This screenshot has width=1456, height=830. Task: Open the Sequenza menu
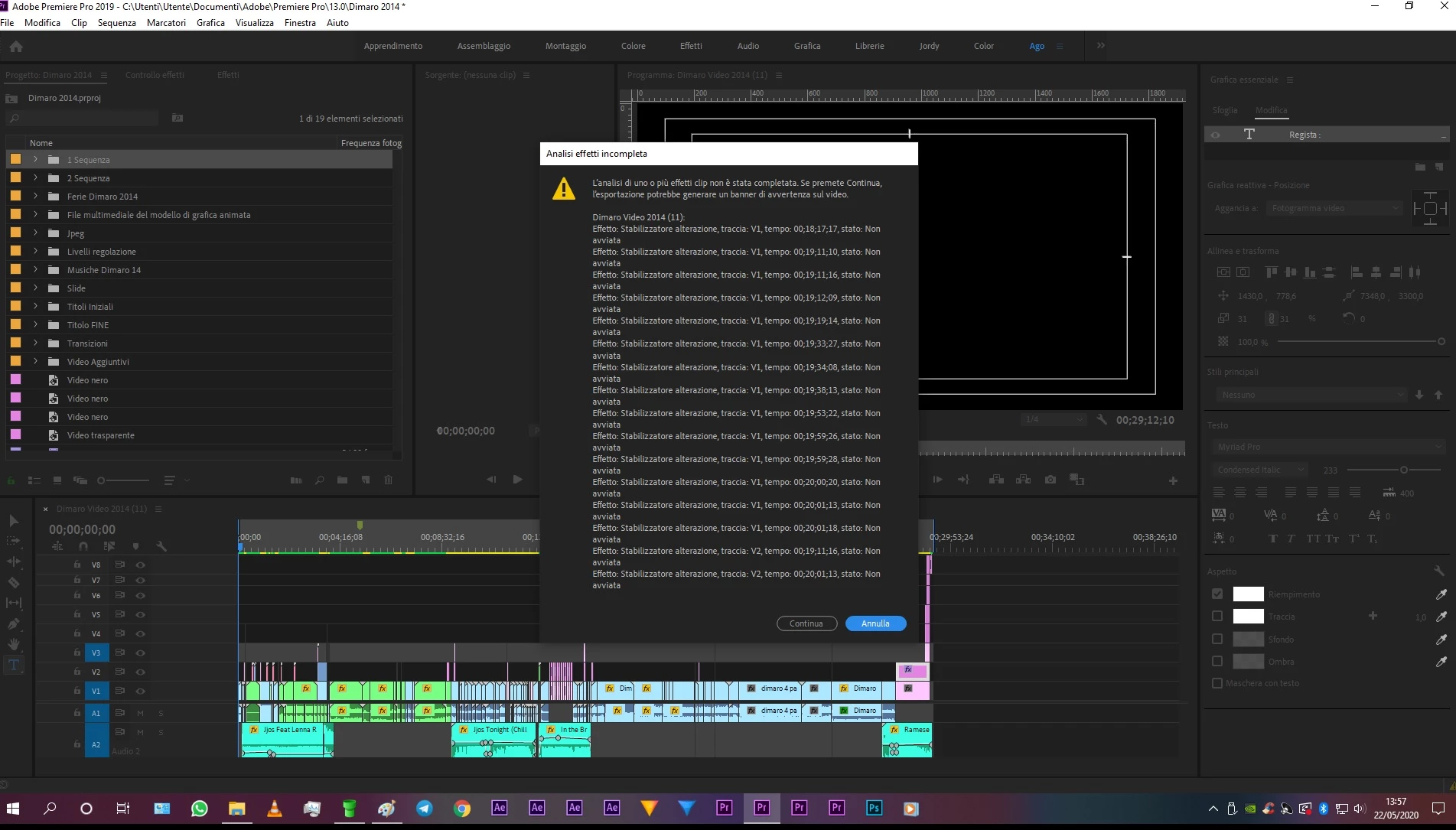tap(116, 23)
